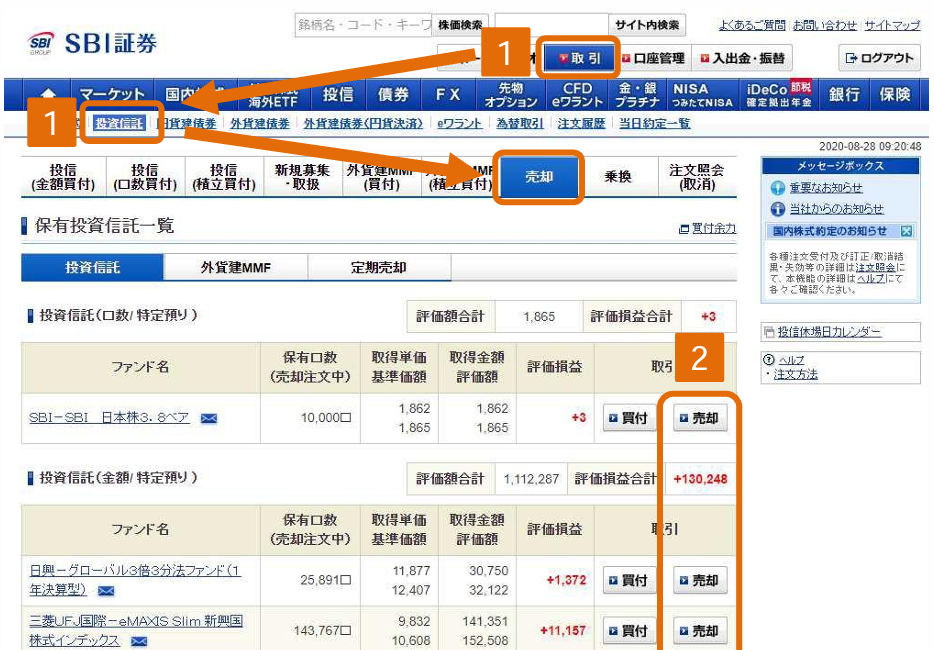Image resolution: width=934 pixels, height=650 pixels.
Task: Click the SBI証券 logo
Action: [92, 43]
